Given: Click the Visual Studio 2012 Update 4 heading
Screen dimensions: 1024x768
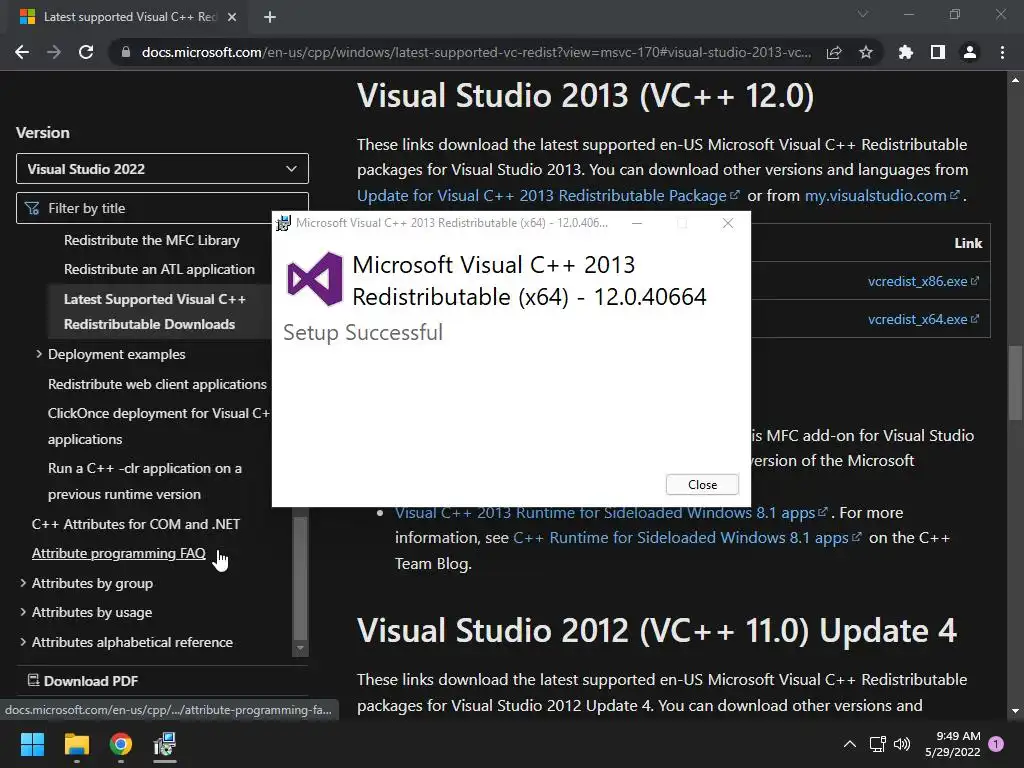Looking at the screenshot, I should (656, 631).
